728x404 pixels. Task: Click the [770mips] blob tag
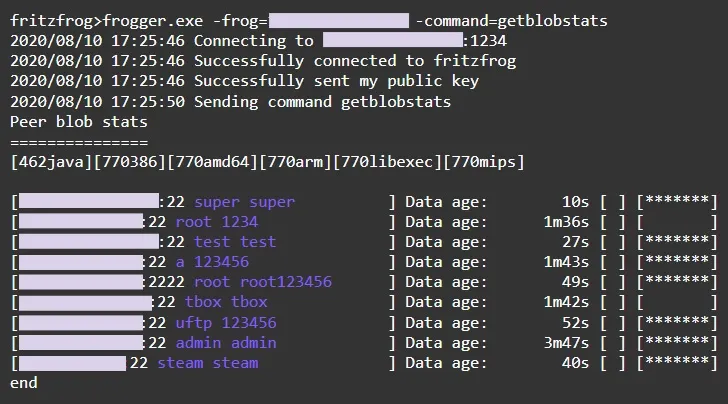(x=484, y=162)
